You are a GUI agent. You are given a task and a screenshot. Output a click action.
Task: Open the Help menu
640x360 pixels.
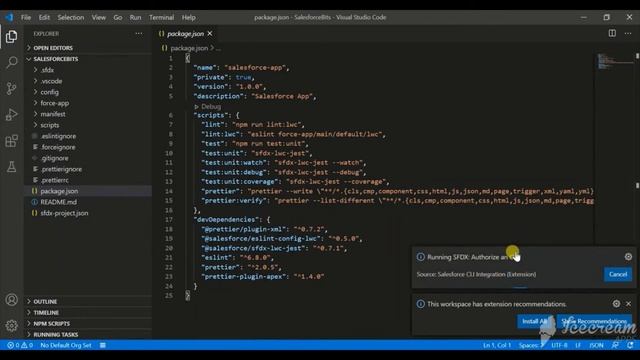point(189,17)
